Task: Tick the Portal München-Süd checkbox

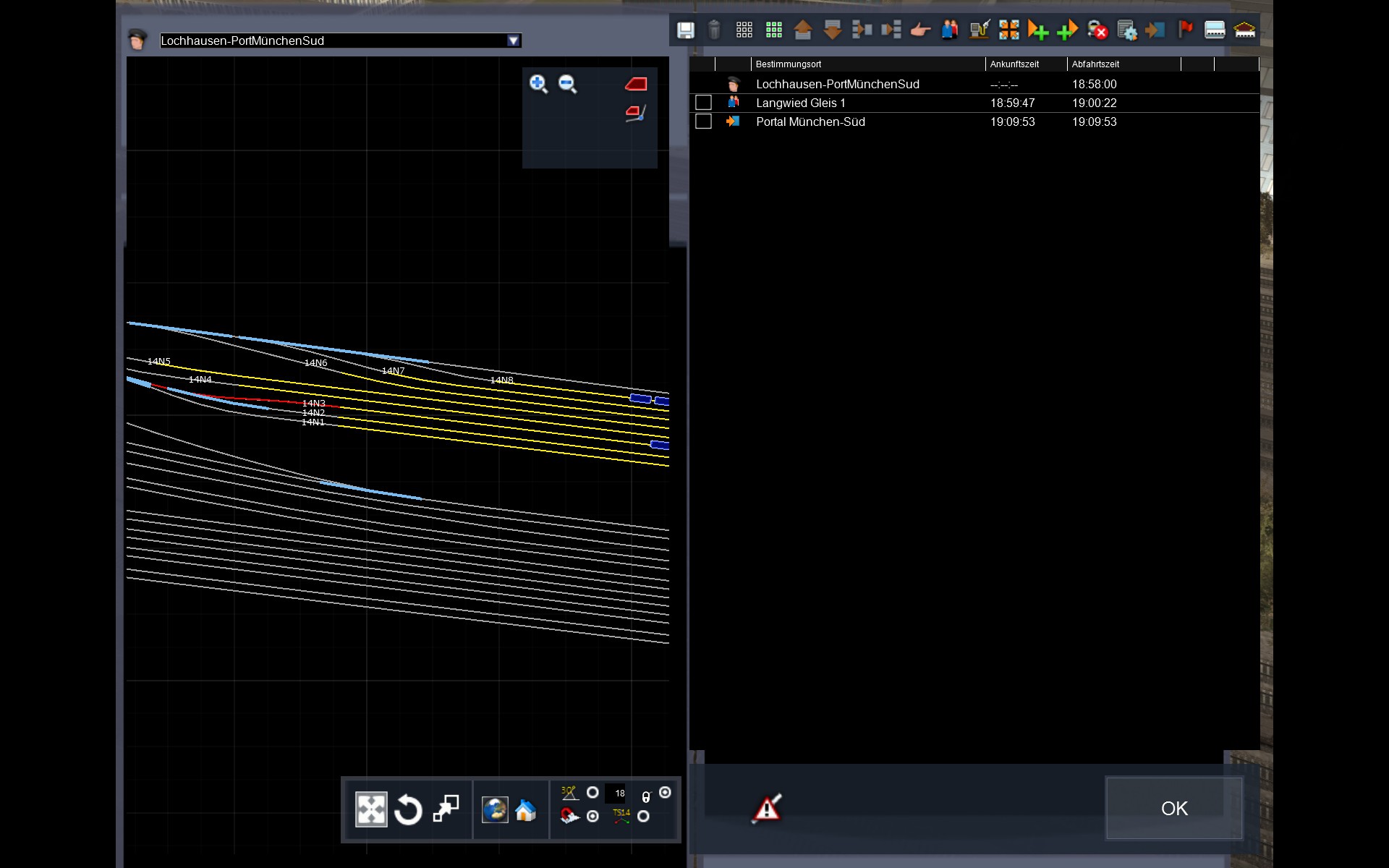Action: [x=703, y=122]
